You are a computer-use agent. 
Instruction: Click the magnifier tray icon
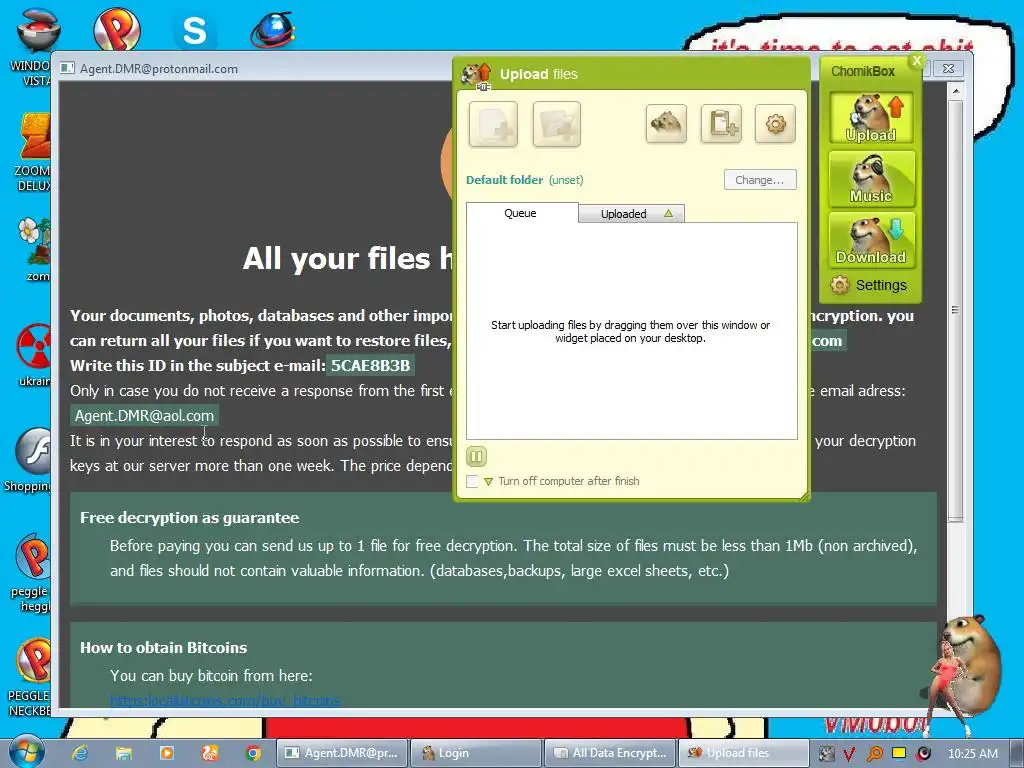point(874,754)
